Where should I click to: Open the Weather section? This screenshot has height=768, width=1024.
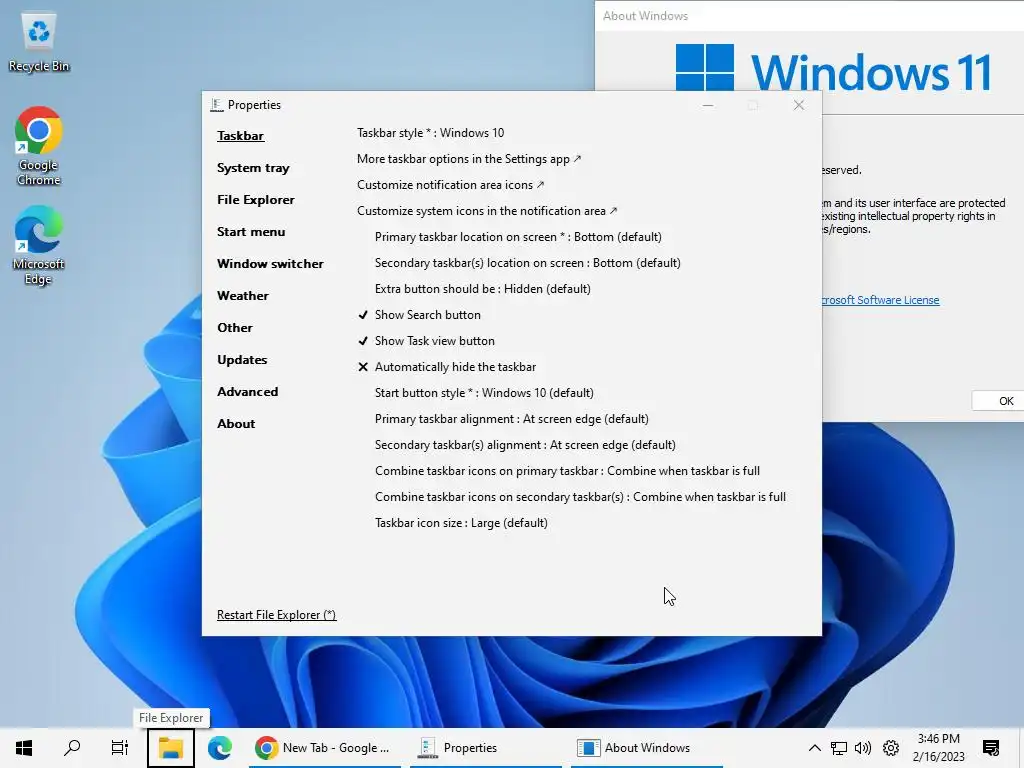pos(242,296)
